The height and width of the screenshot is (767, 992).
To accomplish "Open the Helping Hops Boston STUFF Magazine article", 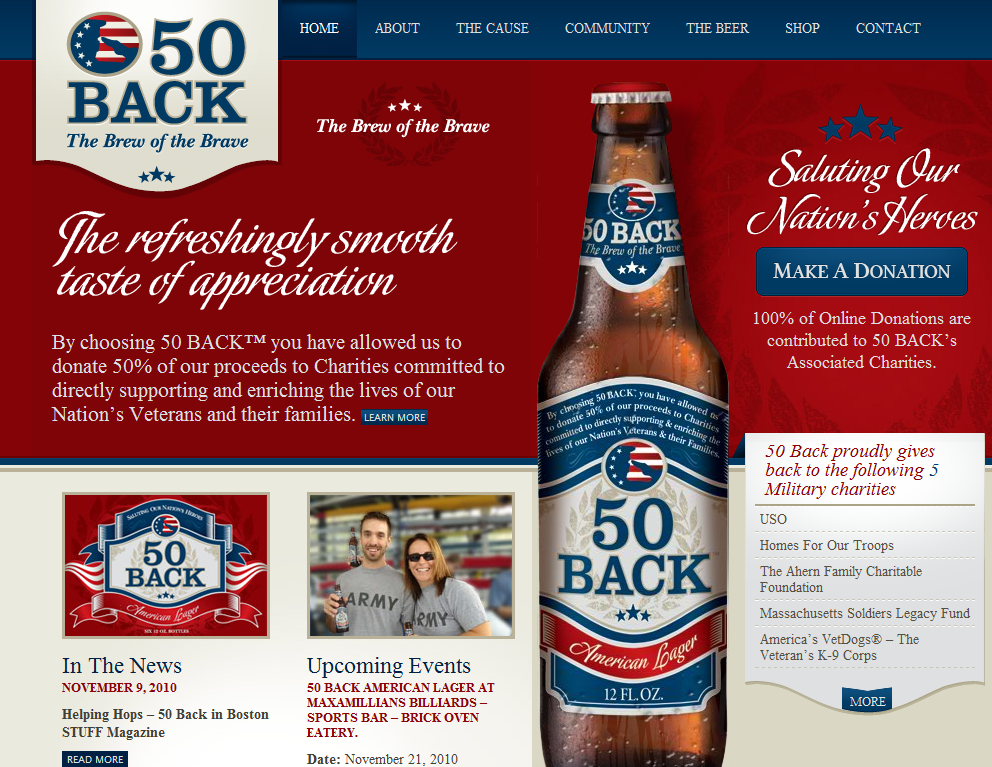I will click(165, 723).
